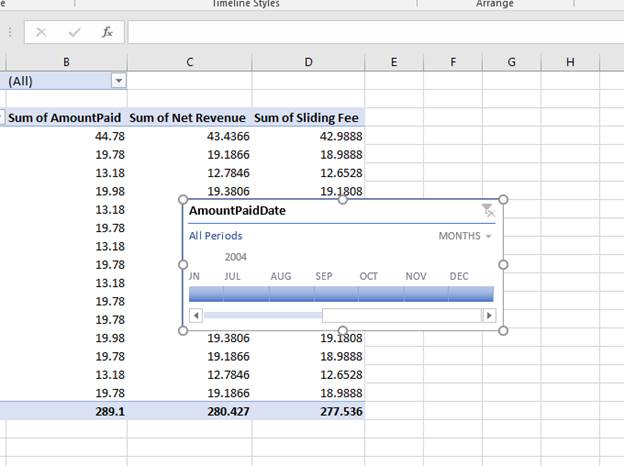Screen dimensions: 624x466
Task: Select column G header
Action: tap(511, 62)
